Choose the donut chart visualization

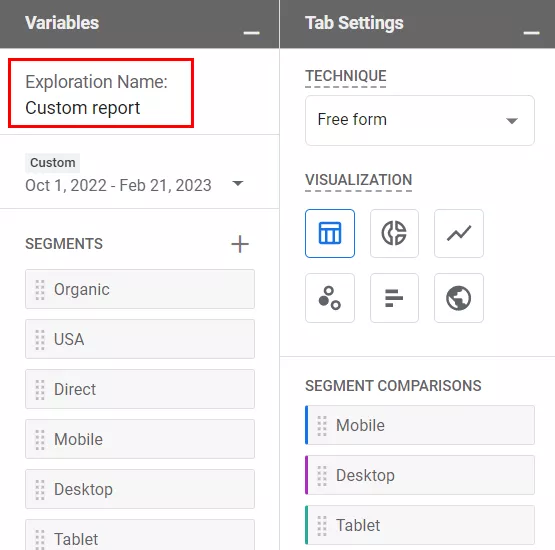click(x=394, y=233)
